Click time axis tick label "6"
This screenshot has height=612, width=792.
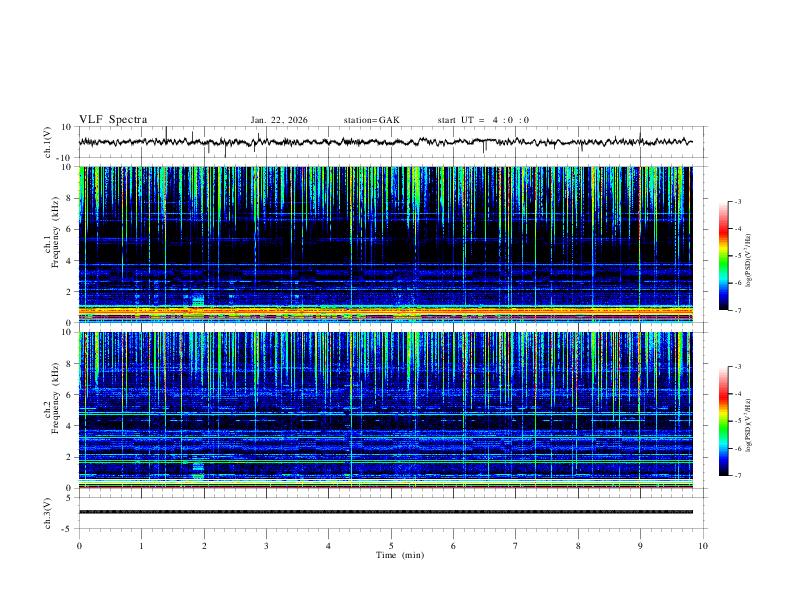453,546
